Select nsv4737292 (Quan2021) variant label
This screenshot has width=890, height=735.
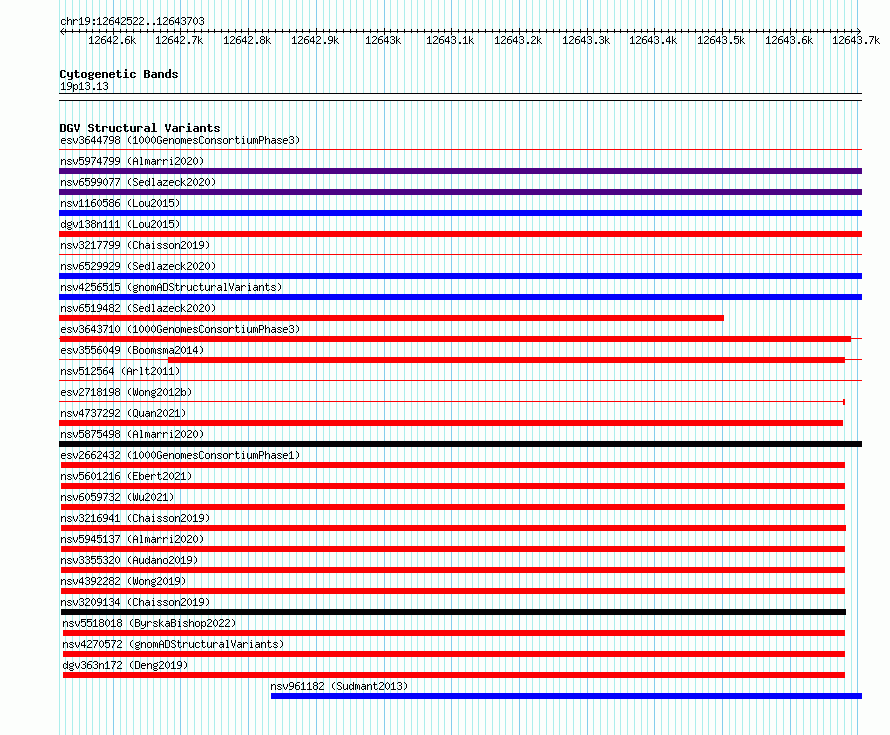[123, 413]
